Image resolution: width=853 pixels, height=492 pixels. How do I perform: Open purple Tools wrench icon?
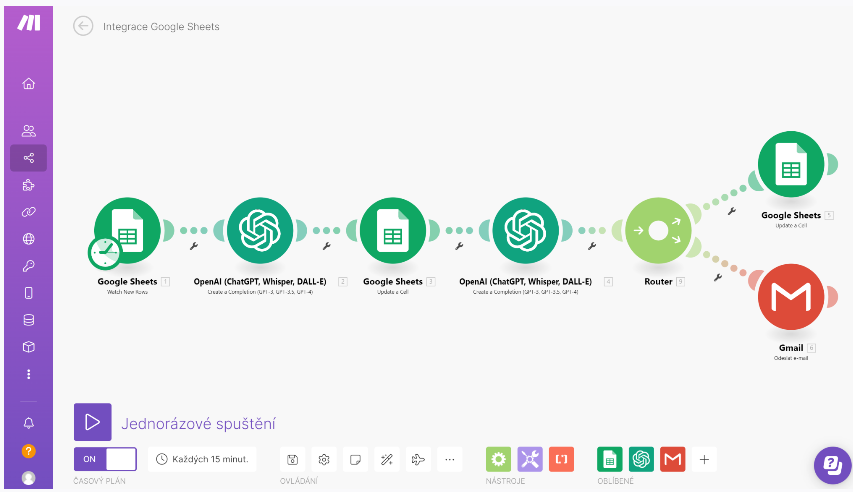click(x=530, y=459)
